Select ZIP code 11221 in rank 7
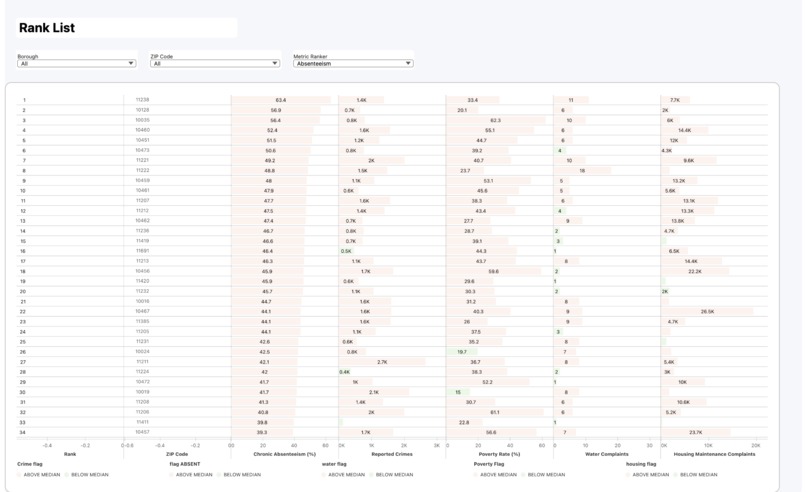The width and height of the screenshot is (806, 492). pyautogui.click(x=142, y=160)
